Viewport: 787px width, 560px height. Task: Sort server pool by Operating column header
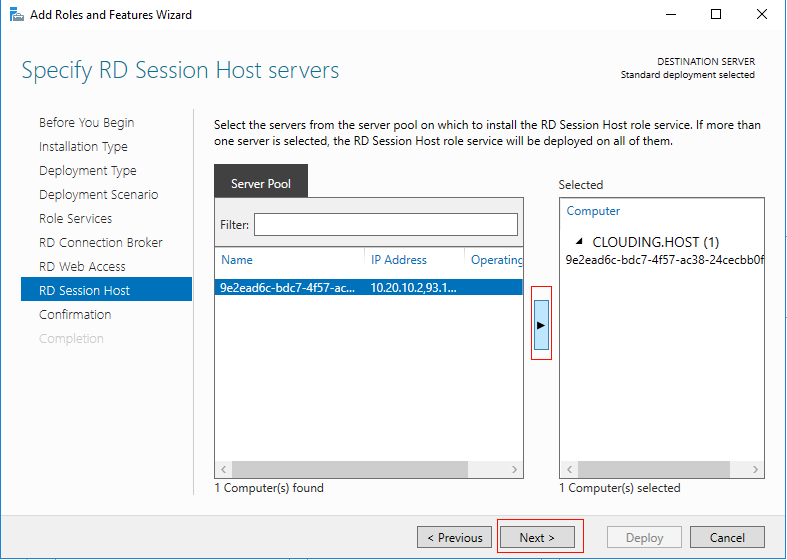coord(496,259)
